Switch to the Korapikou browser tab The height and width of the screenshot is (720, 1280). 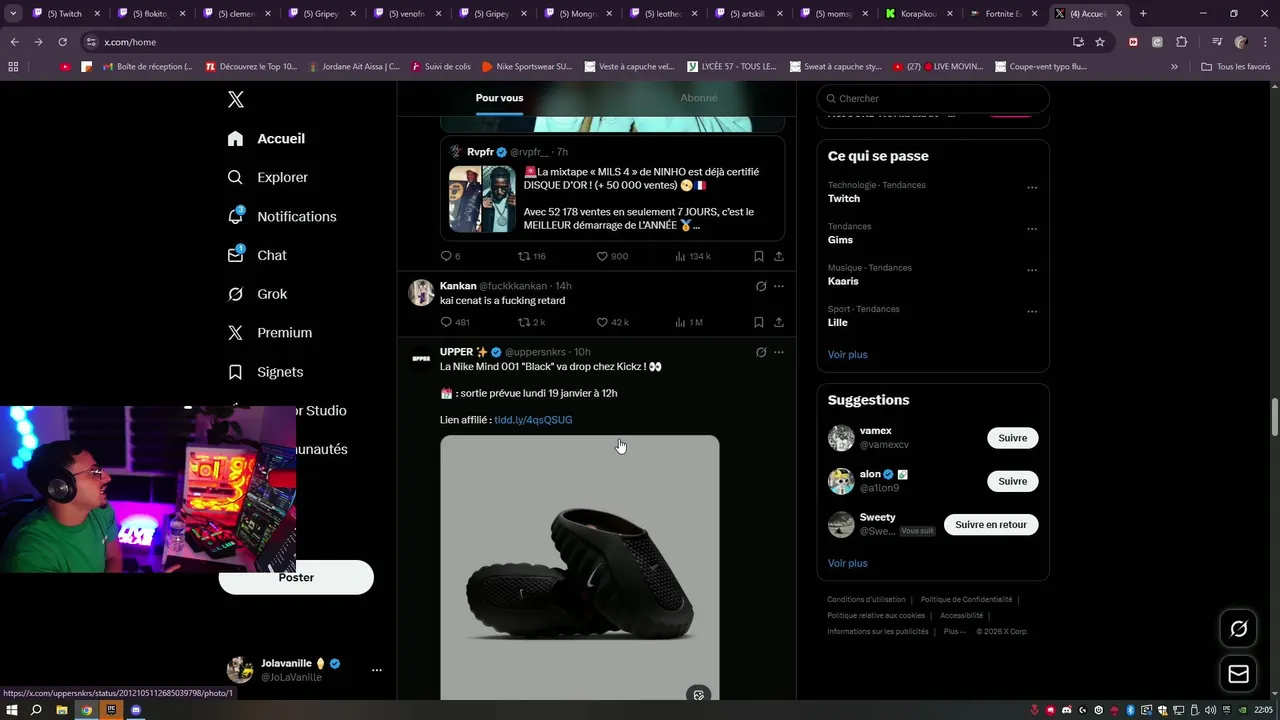pos(918,14)
